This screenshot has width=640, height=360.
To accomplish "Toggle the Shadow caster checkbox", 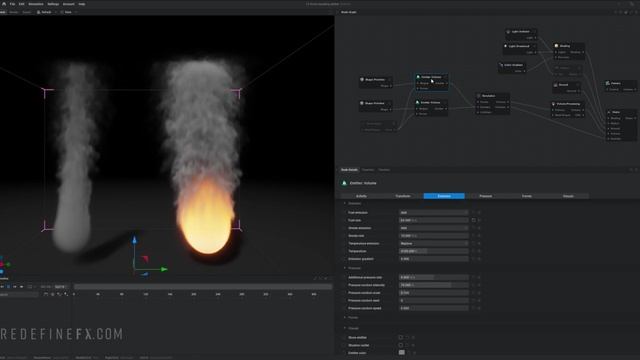I will click(x=401, y=345).
